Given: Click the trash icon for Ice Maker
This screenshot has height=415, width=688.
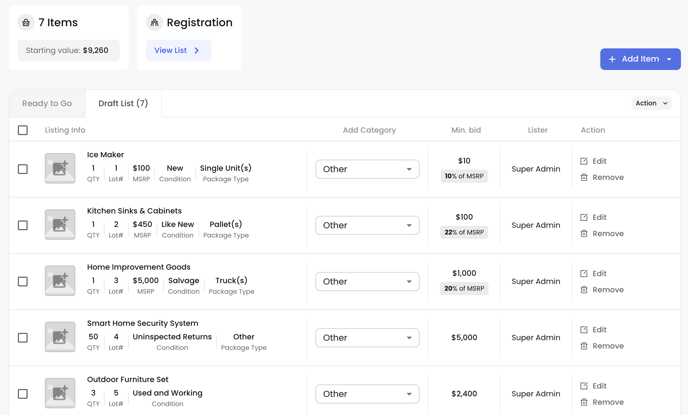Looking at the screenshot, I should pyautogui.click(x=584, y=178).
